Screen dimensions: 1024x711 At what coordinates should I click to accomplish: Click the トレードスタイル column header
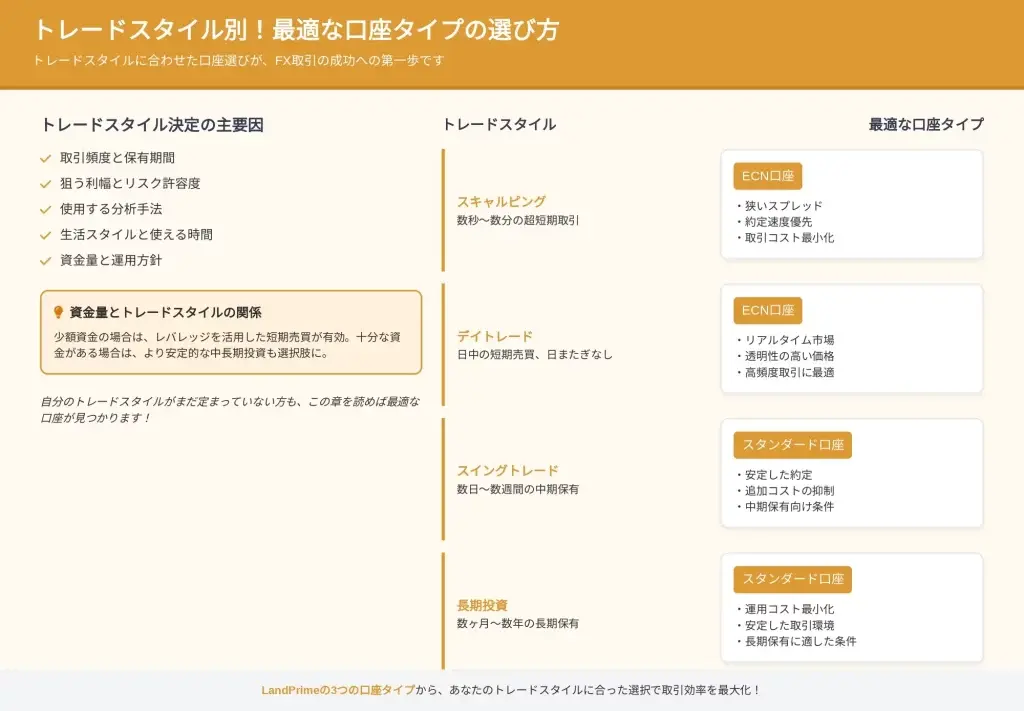498,124
